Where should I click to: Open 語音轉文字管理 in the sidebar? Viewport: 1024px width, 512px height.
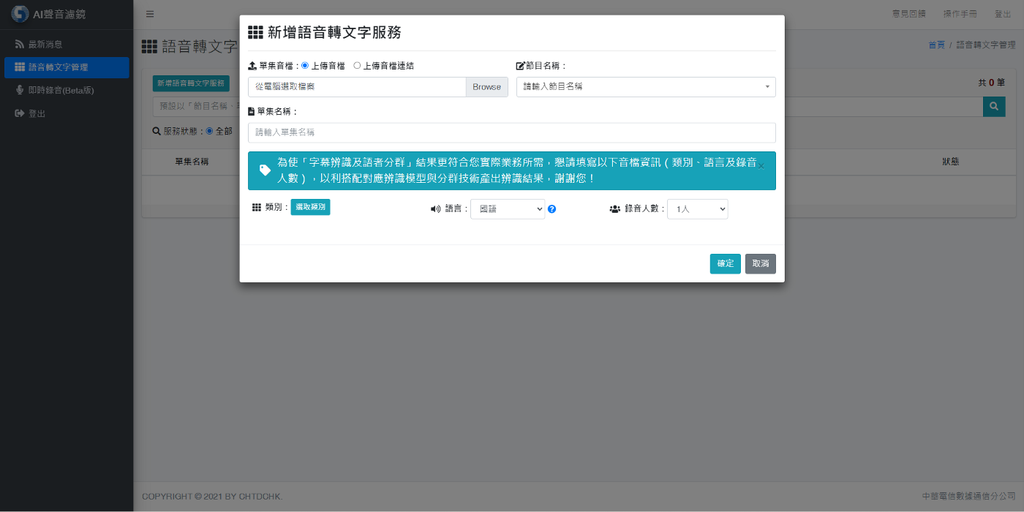(67, 67)
